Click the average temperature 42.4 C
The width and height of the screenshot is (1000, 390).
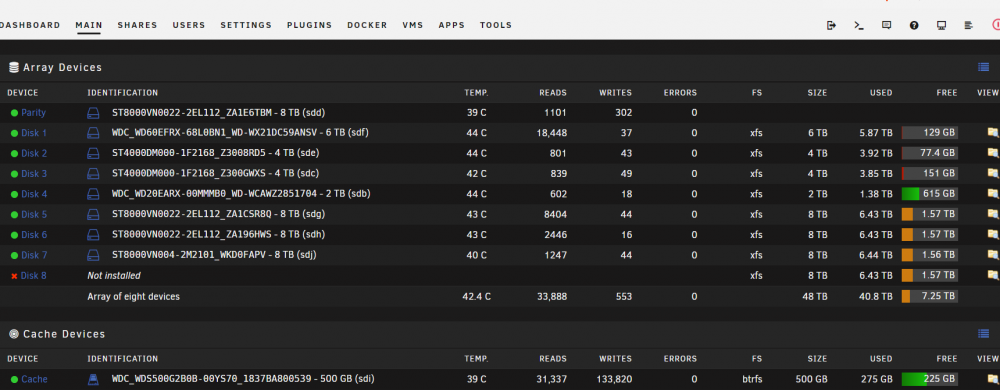(476, 296)
